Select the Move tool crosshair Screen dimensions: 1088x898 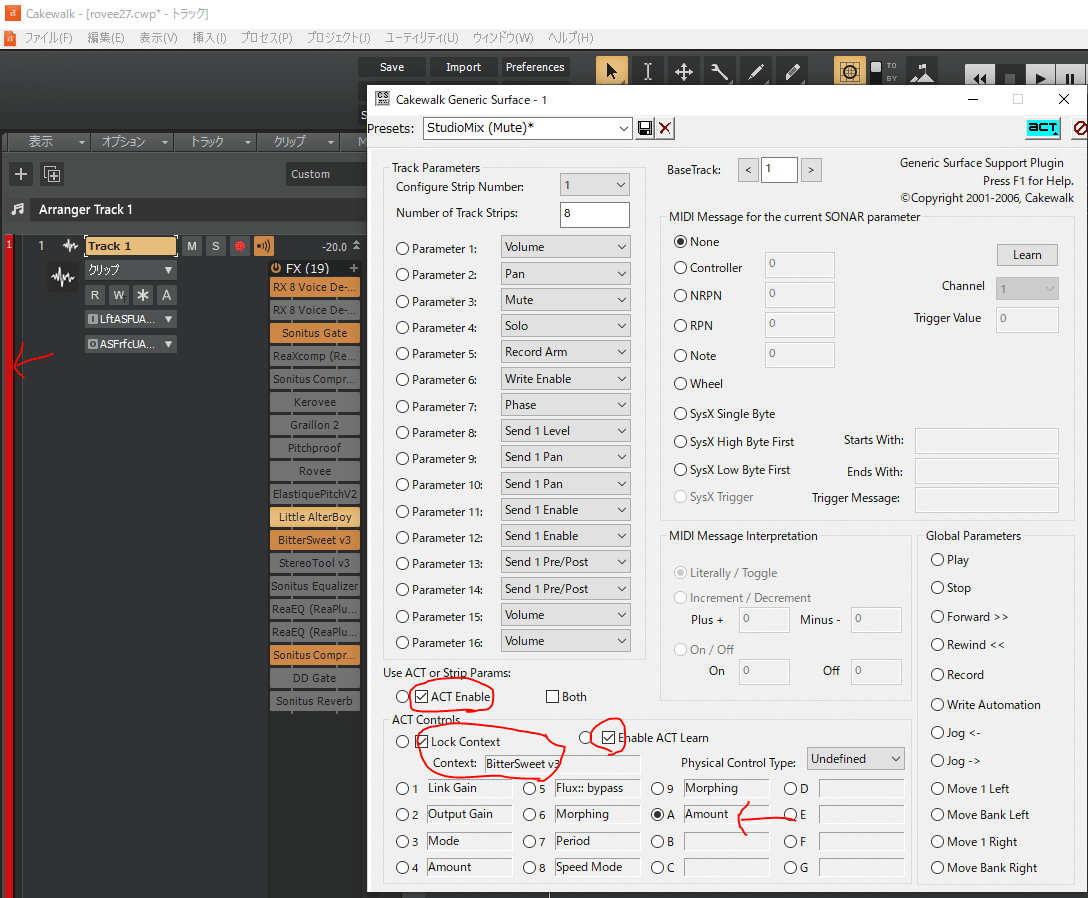(683, 71)
